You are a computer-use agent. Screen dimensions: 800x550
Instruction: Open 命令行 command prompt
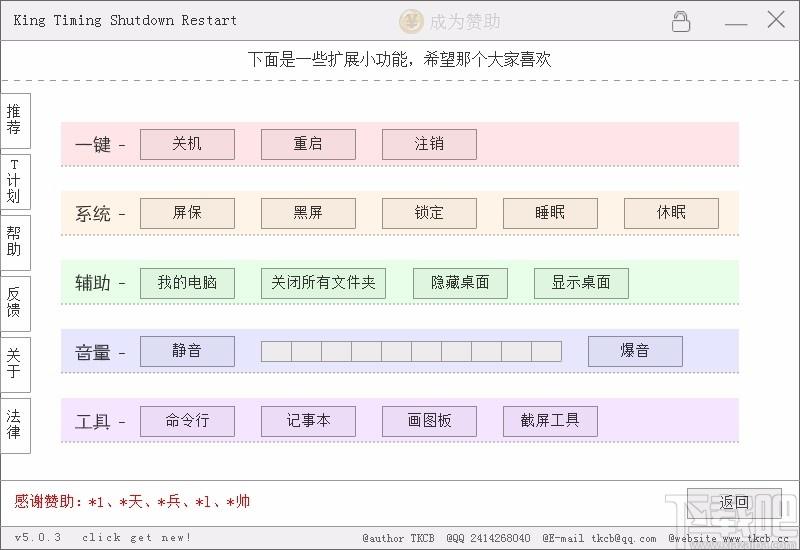(x=187, y=421)
